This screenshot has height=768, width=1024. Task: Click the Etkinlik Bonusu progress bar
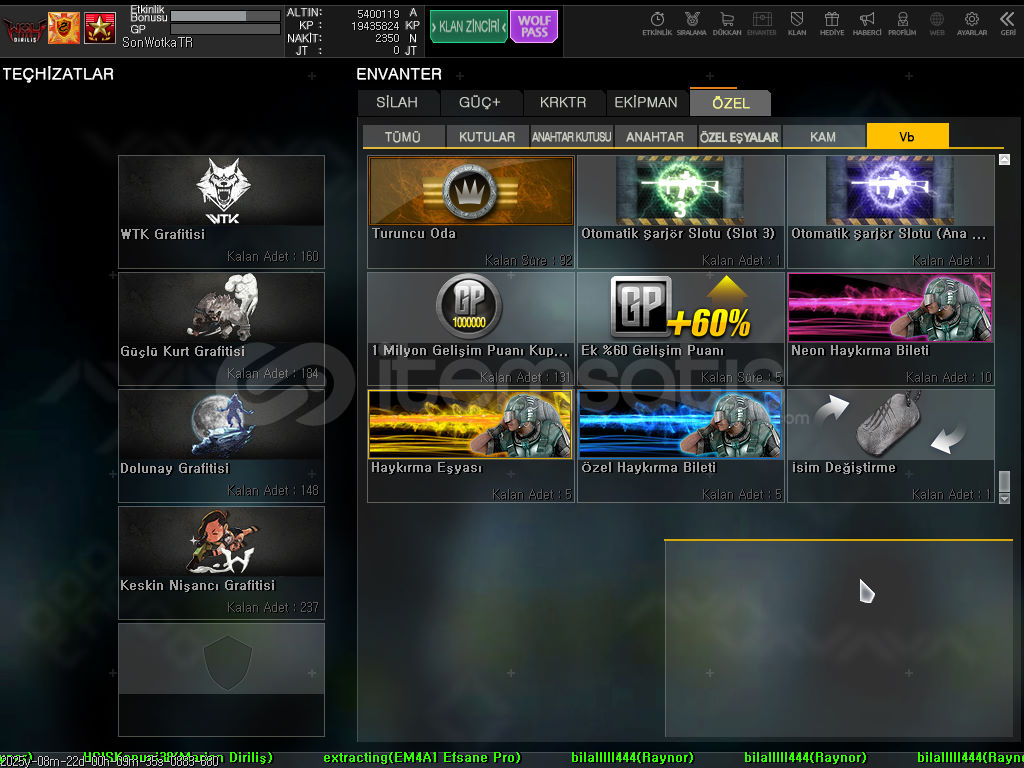point(225,16)
